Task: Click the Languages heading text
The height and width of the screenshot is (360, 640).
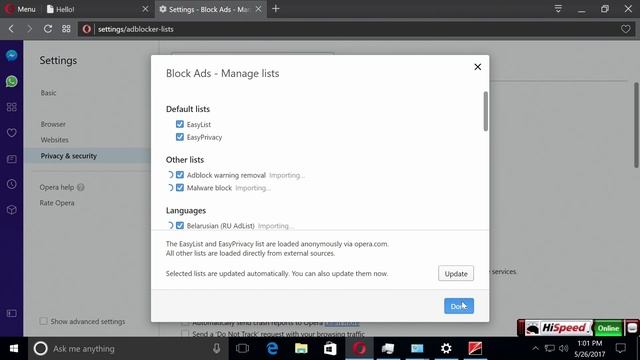Action: coord(186,211)
